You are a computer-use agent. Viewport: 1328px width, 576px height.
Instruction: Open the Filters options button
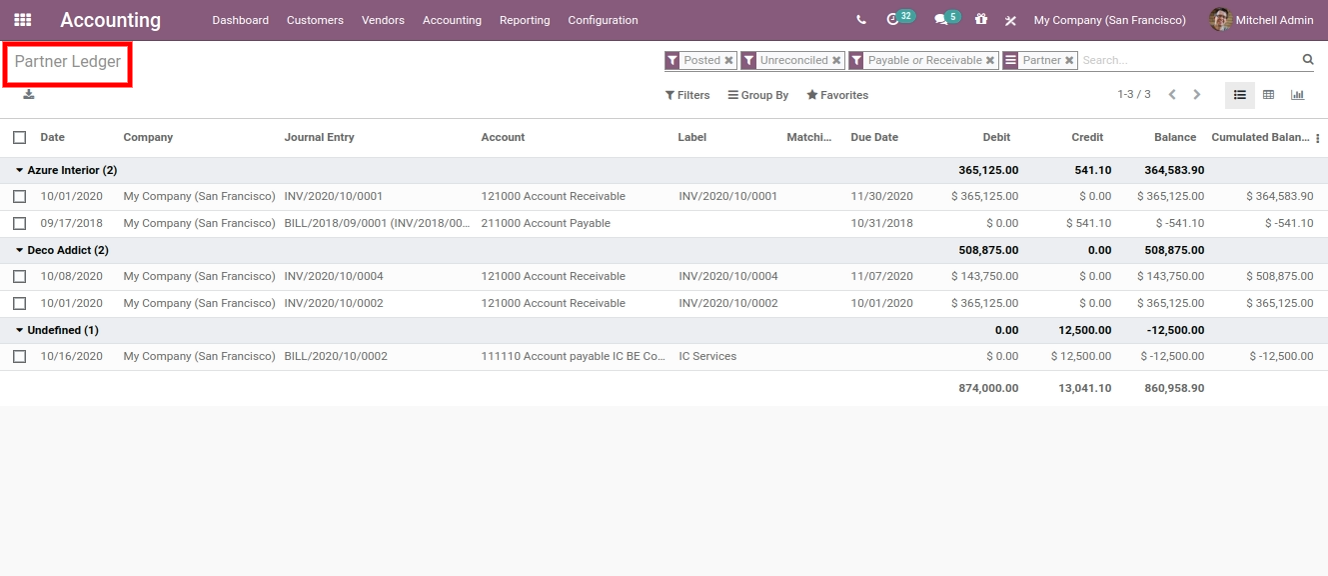[x=687, y=95]
